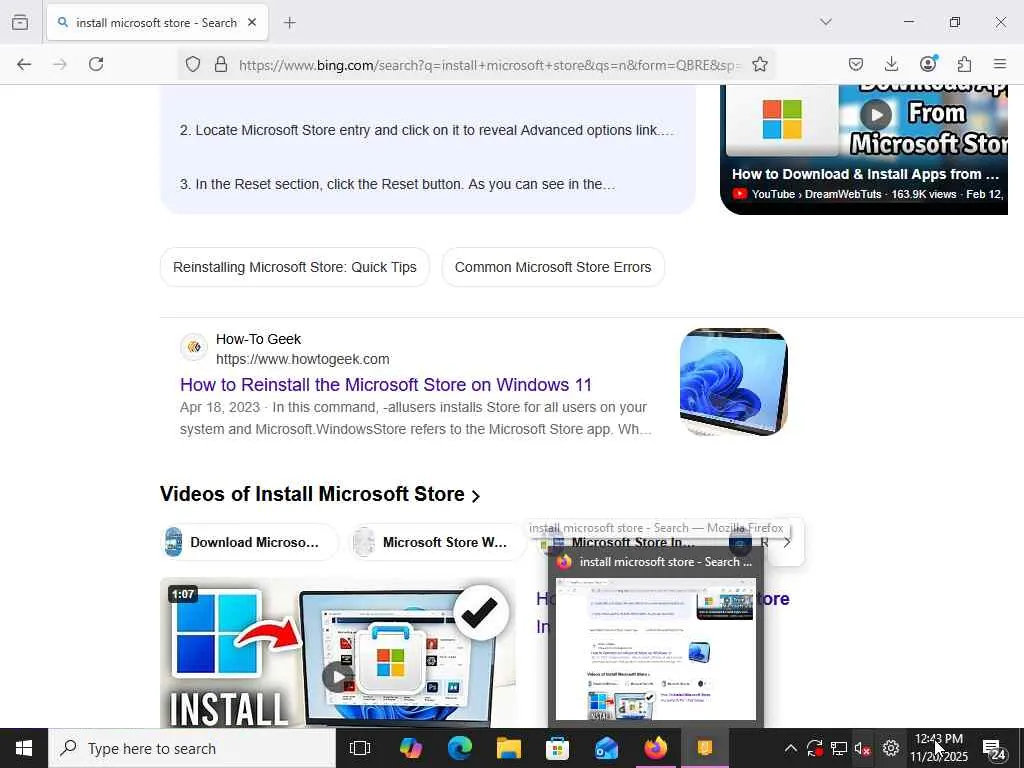Activate the Firefox window preview thumbnail
1024x768 pixels.
coord(656,649)
